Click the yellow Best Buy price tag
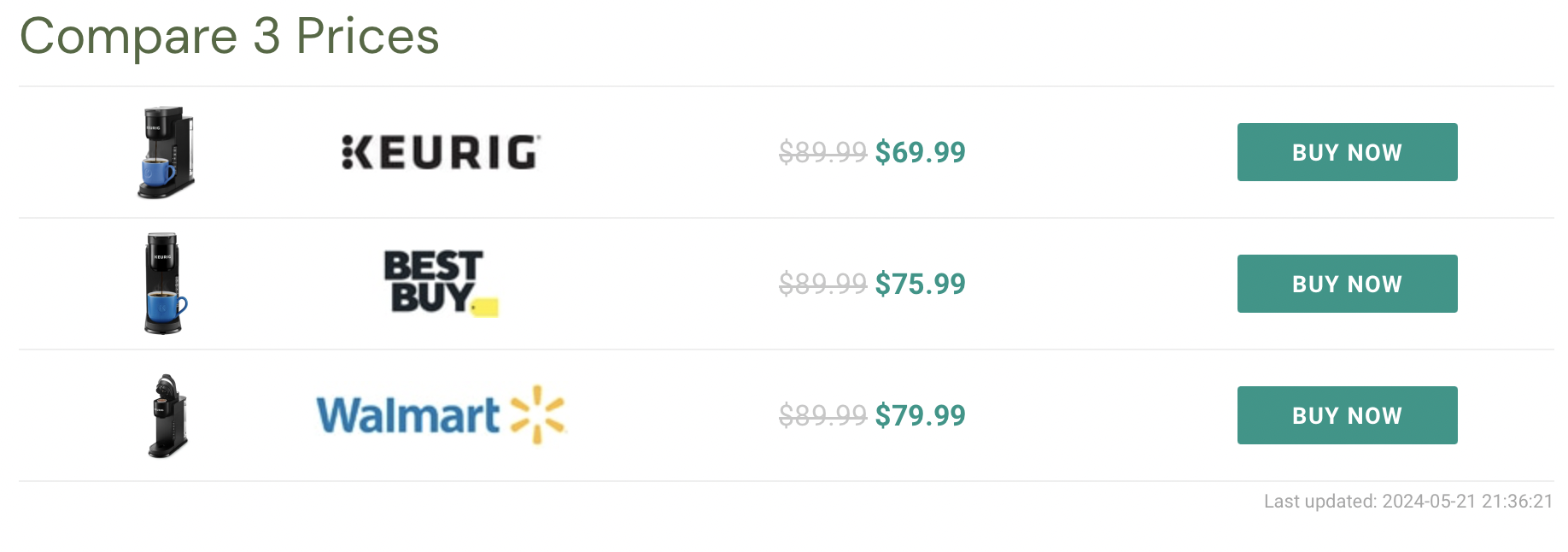Viewport: 1568px width, 552px height. tap(485, 308)
